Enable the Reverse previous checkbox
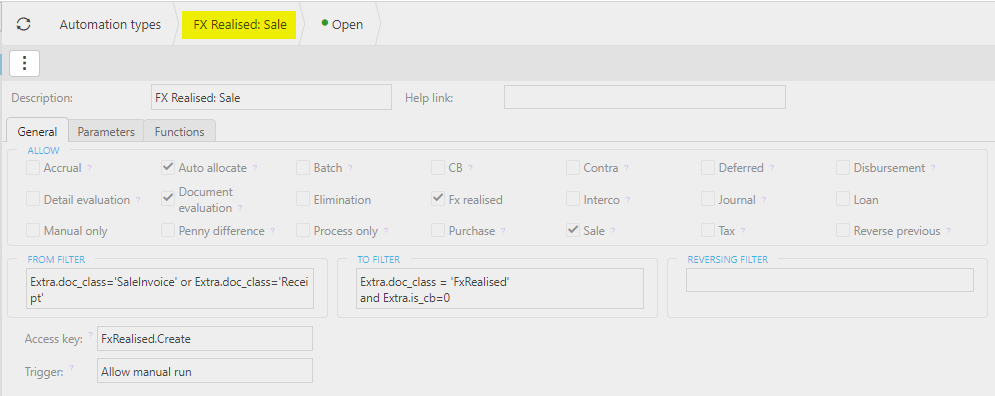 [x=843, y=231]
